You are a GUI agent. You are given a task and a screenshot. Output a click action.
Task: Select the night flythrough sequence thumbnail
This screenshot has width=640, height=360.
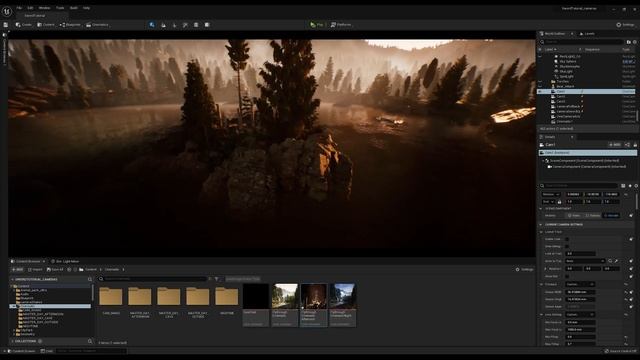(342, 305)
